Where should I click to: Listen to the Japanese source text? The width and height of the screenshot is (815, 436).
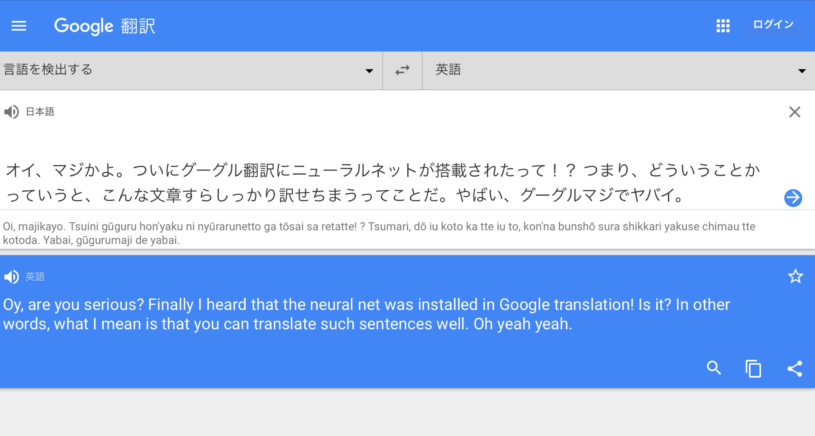[x=11, y=112]
